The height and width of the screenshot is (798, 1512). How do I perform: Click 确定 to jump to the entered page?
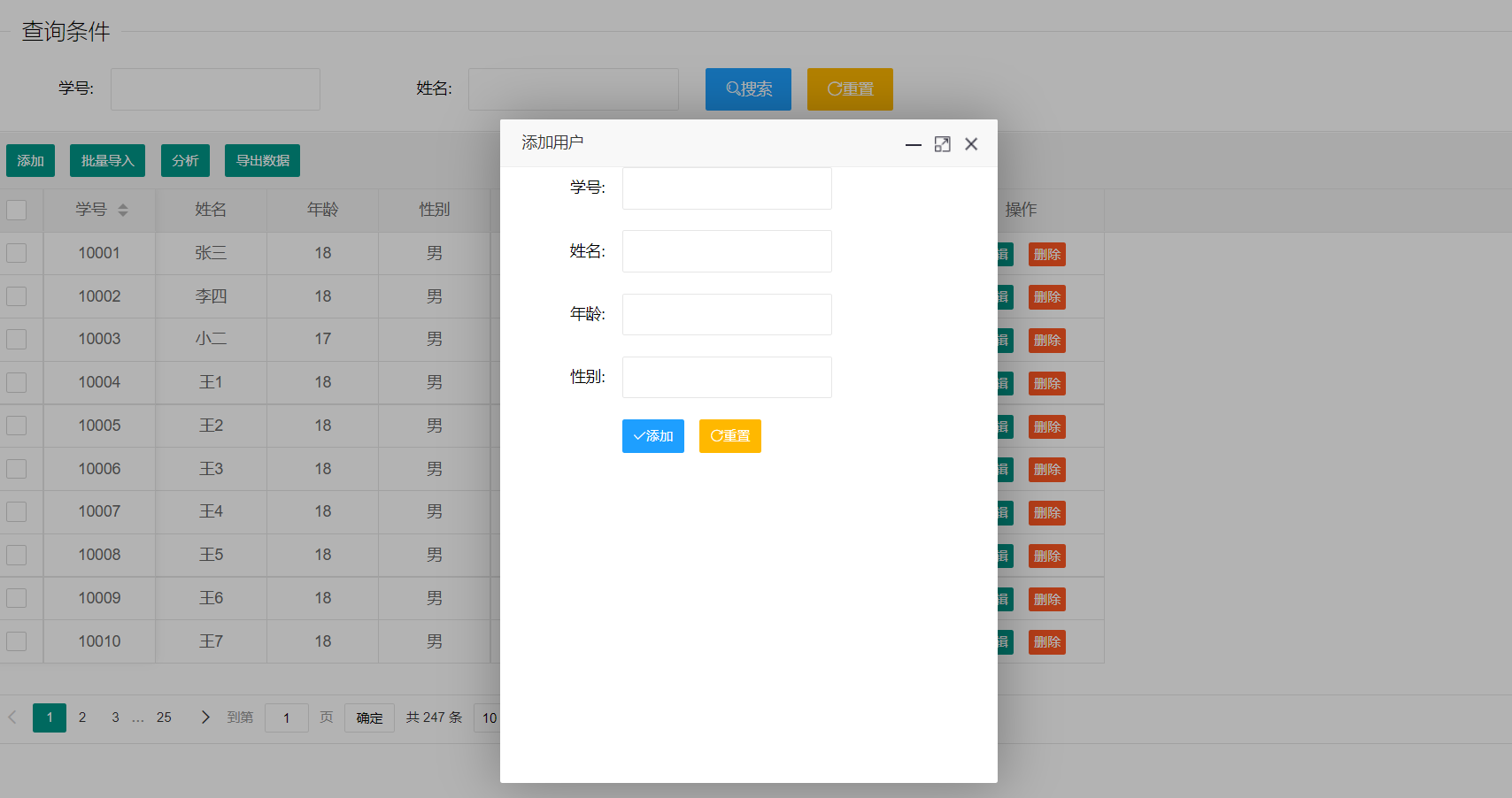point(369,717)
